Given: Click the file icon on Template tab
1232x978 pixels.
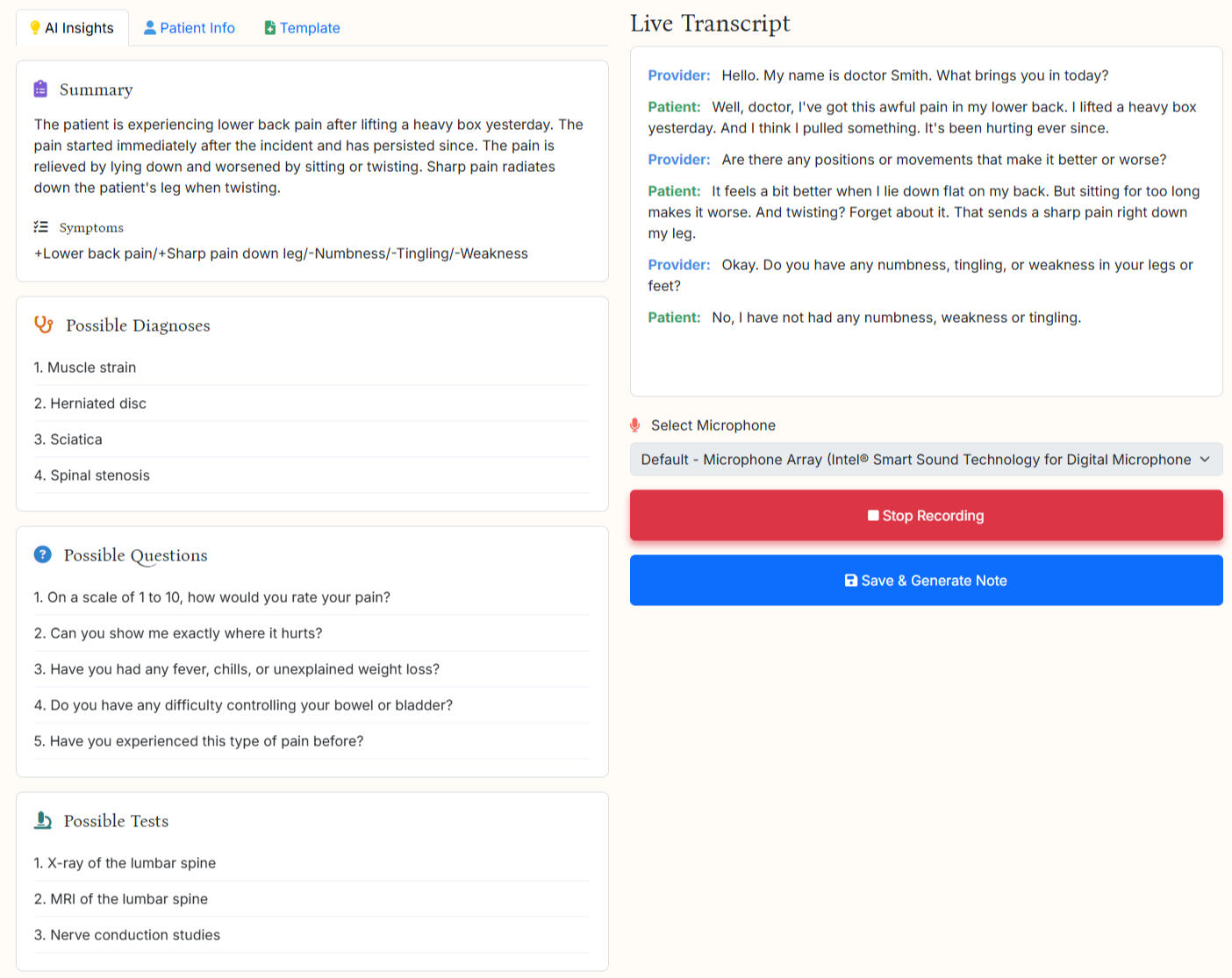Looking at the screenshot, I should [270, 28].
